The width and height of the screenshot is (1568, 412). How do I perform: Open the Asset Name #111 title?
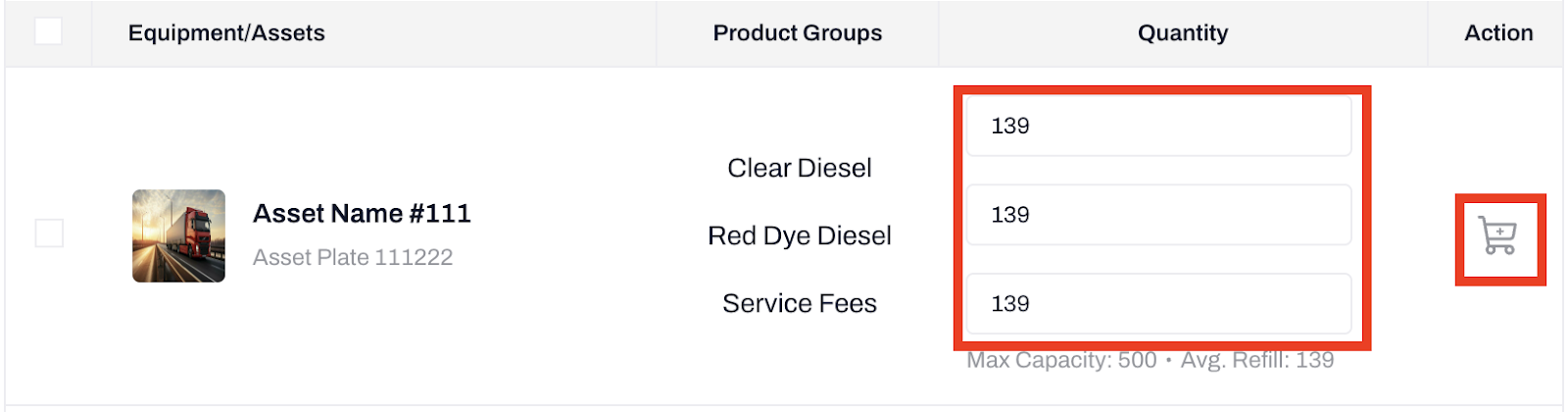(x=362, y=214)
